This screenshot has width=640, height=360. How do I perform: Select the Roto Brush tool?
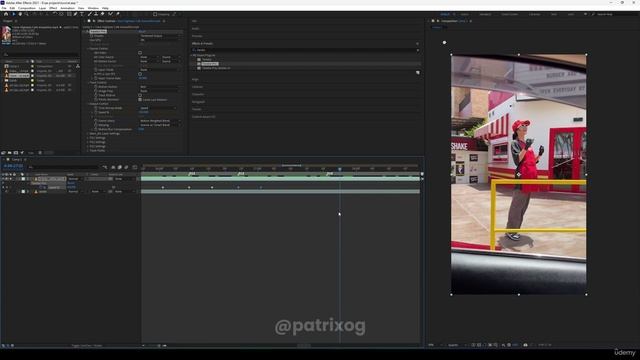coord(110,14)
